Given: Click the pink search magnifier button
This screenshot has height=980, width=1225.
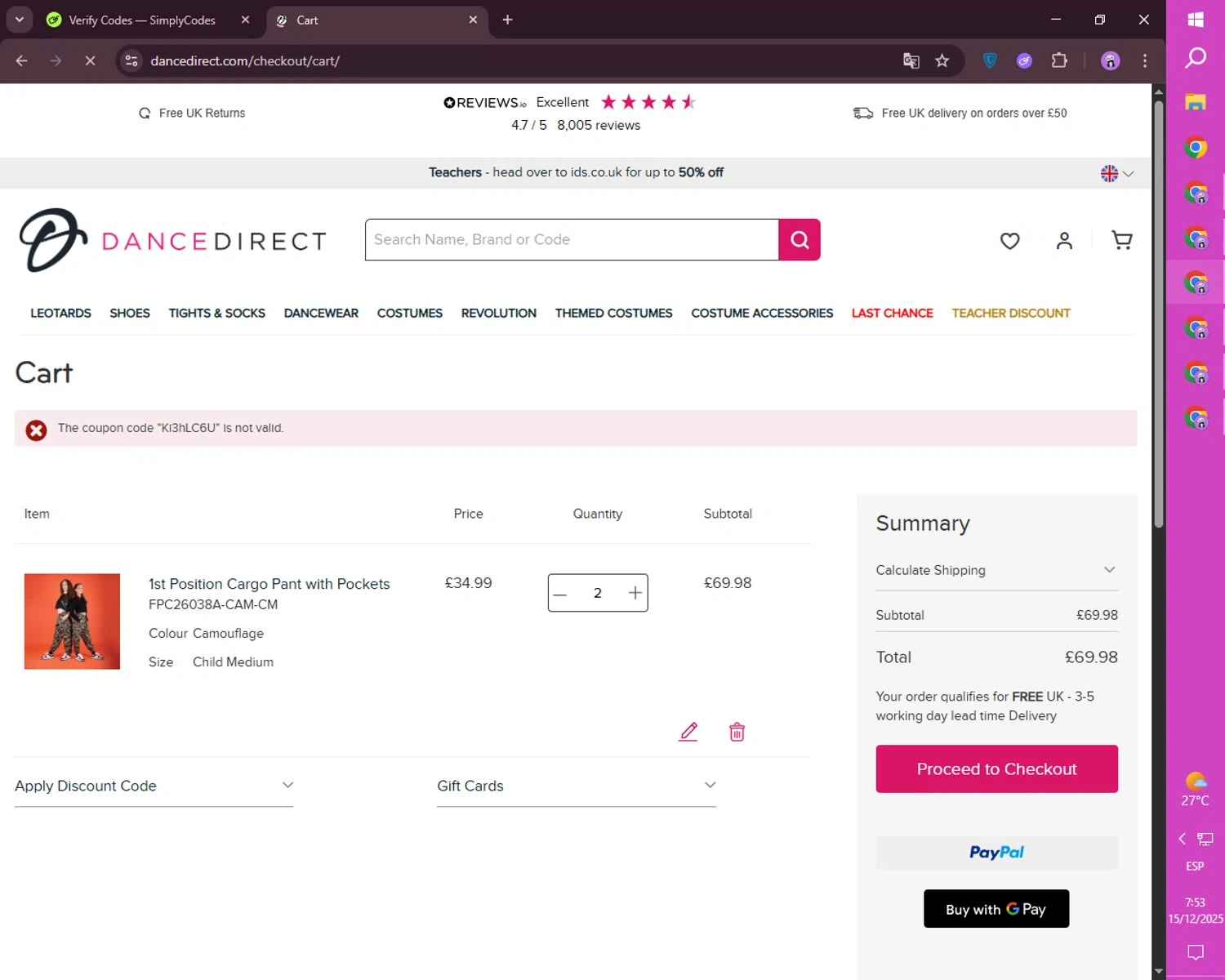Looking at the screenshot, I should 800,239.
